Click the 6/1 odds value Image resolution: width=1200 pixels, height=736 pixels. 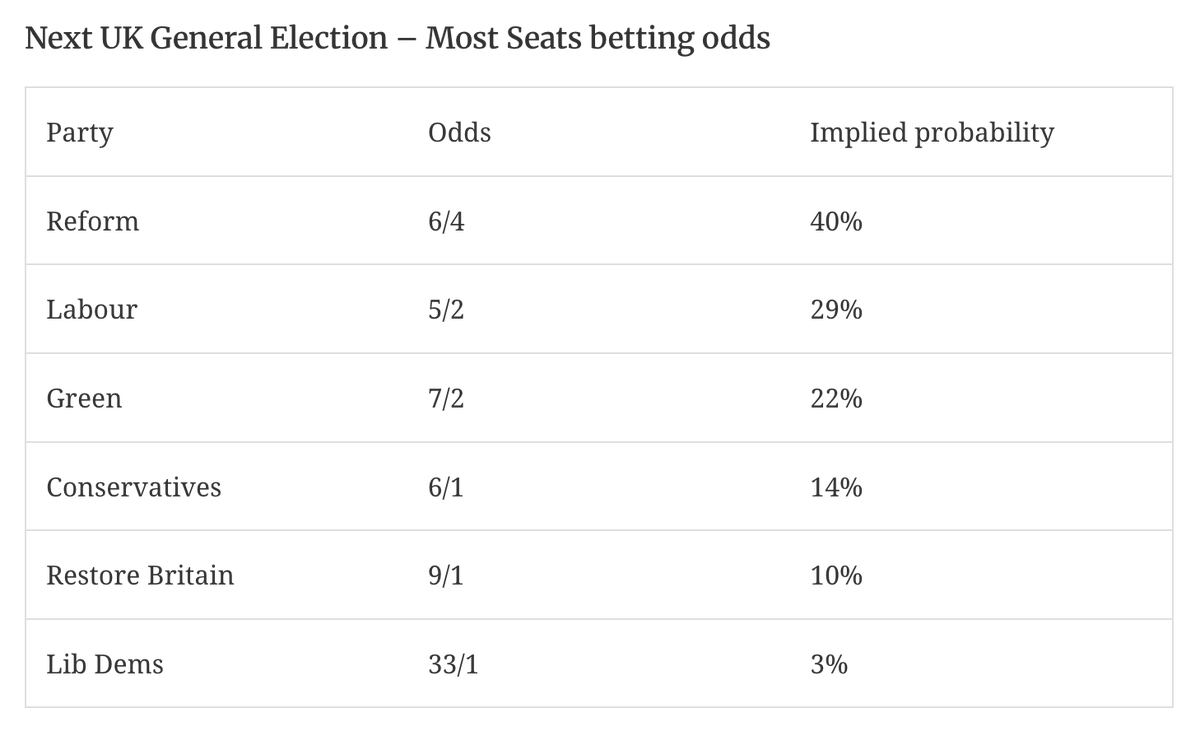click(446, 487)
